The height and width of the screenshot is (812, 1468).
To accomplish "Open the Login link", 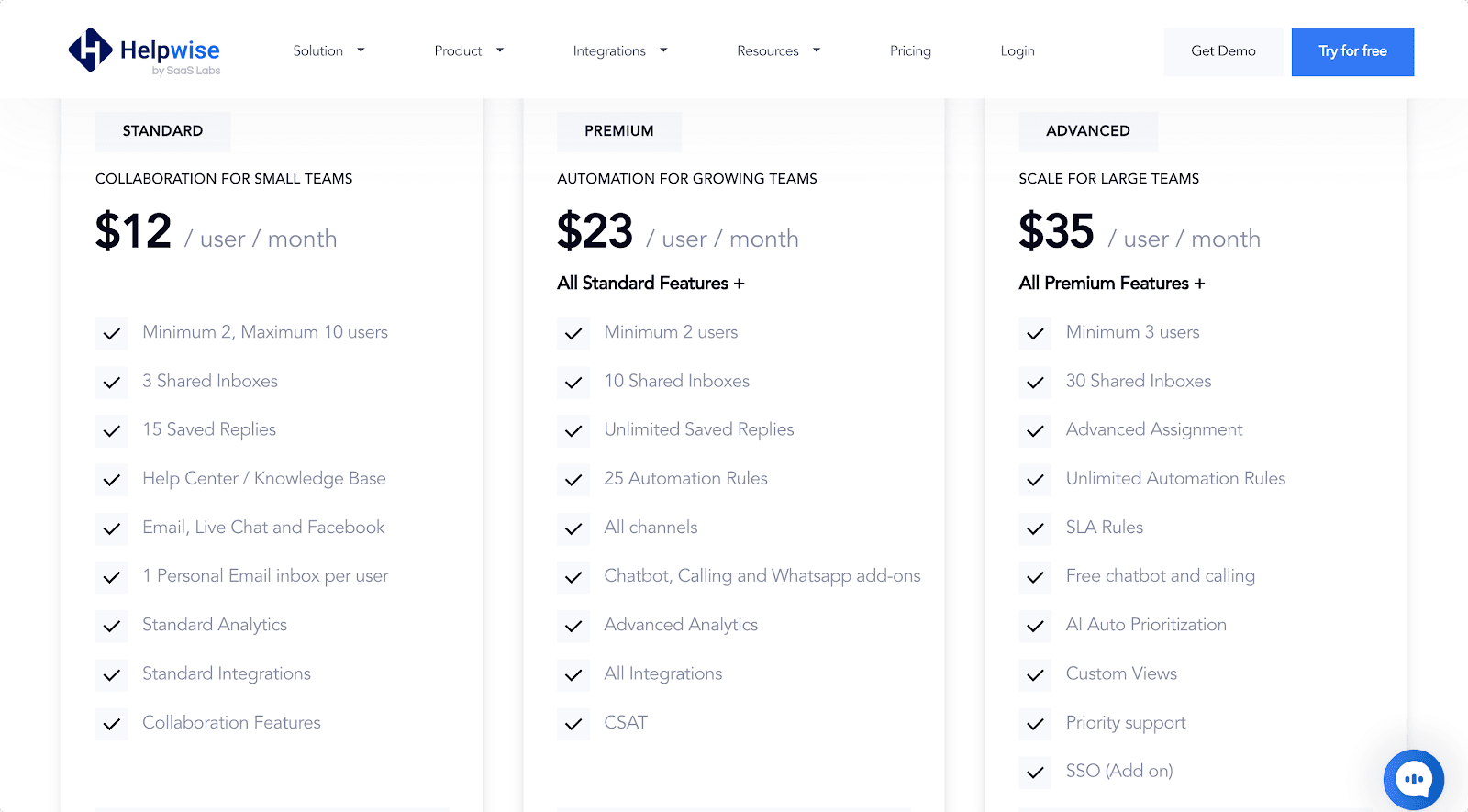I will 1018,51.
